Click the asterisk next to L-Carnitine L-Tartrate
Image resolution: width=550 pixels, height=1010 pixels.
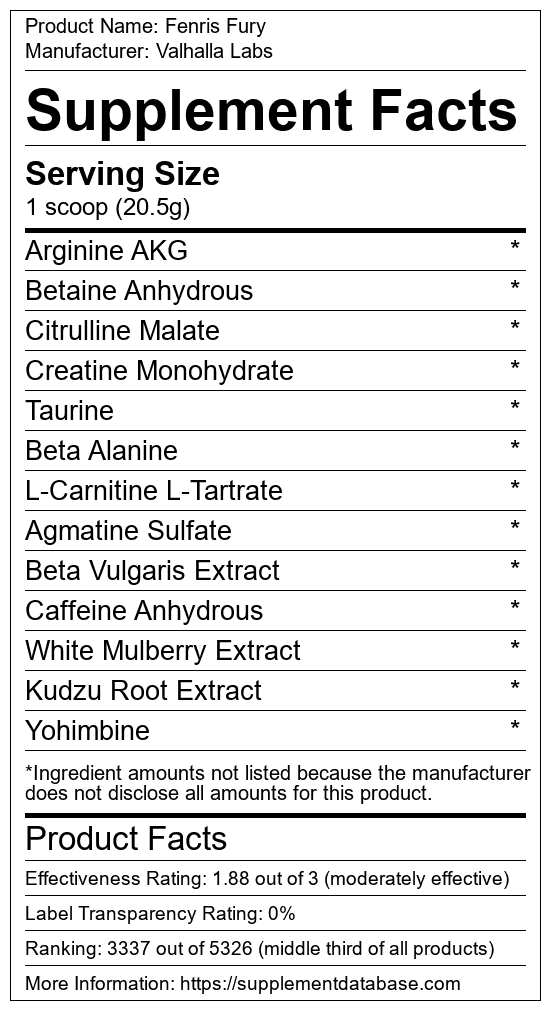pos(515,486)
